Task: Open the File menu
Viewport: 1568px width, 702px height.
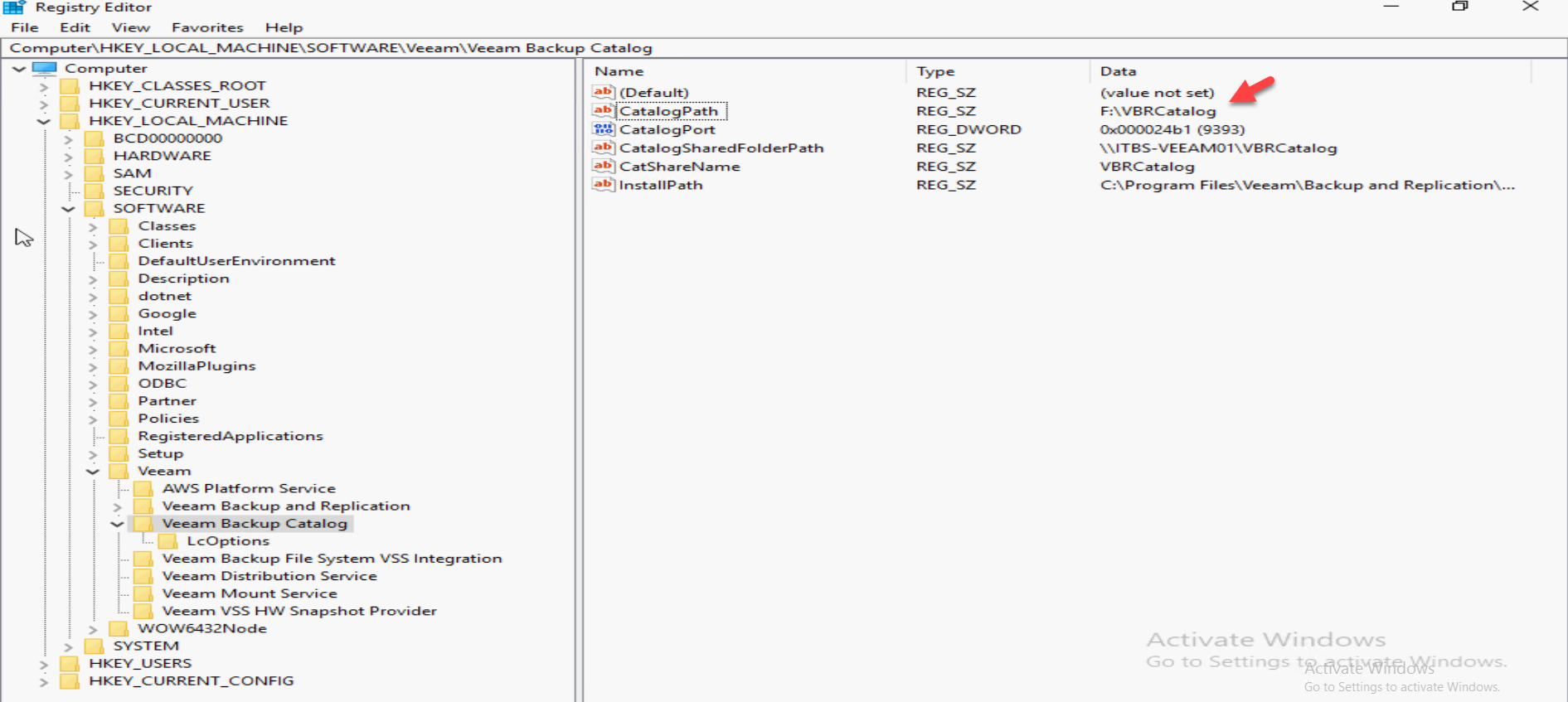Action: pyautogui.click(x=24, y=27)
